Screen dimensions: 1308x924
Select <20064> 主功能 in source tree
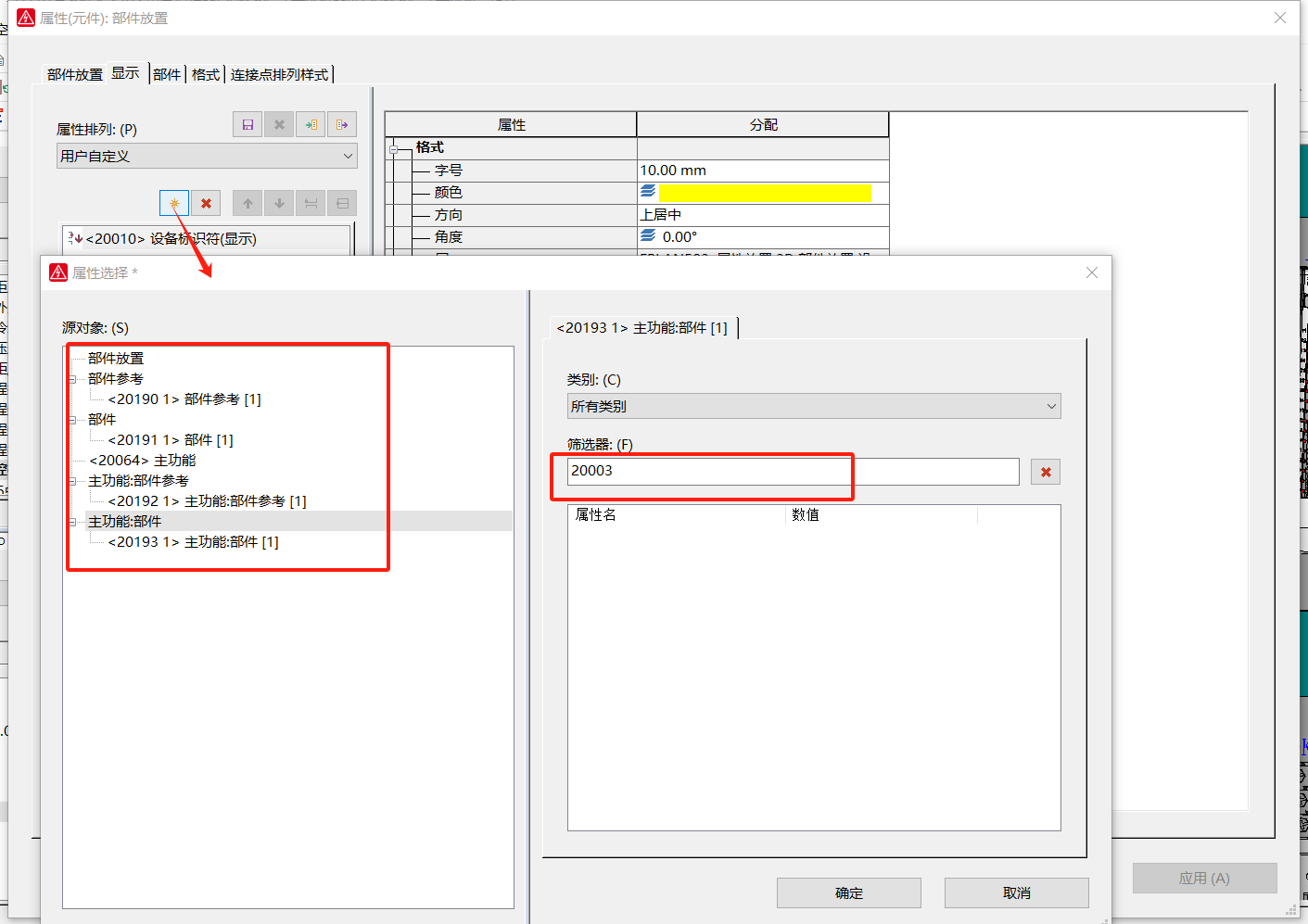[143, 461]
